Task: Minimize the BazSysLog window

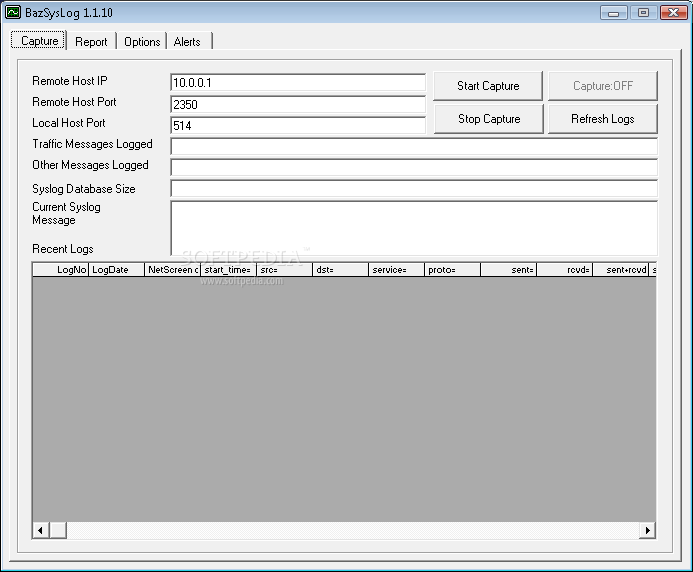Action: [x=613, y=13]
